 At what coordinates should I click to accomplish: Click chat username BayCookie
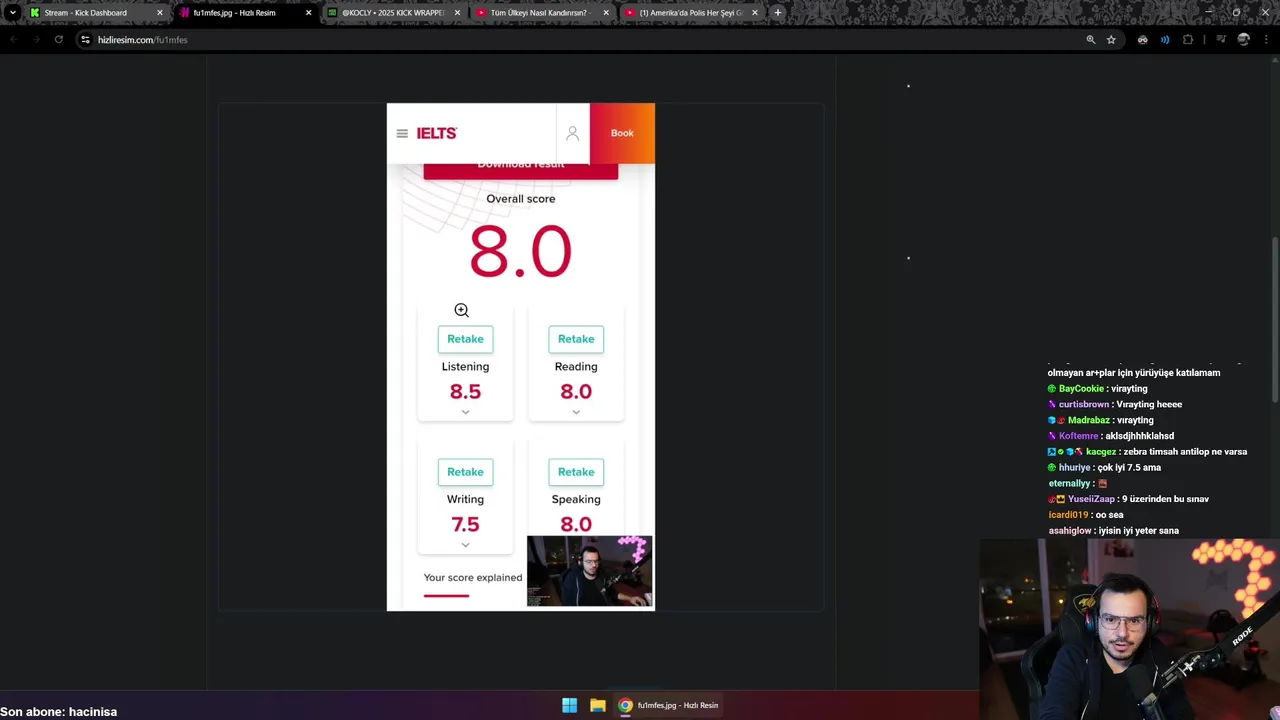click(1081, 389)
